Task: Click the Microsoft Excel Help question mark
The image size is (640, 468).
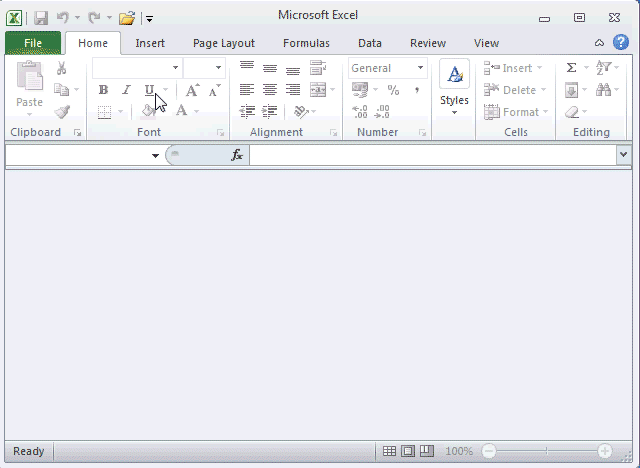Action: [x=621, y=42]
